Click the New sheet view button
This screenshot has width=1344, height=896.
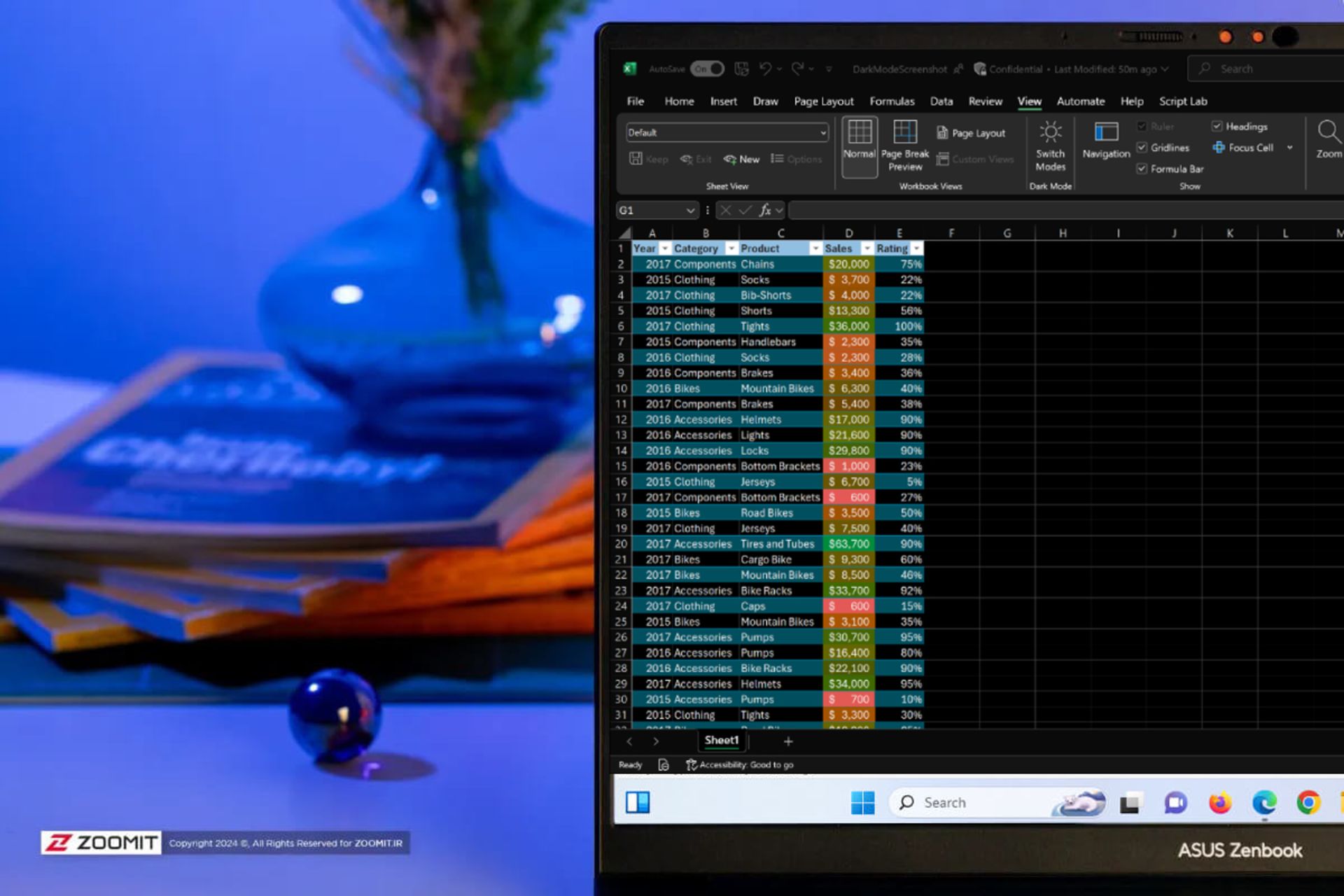pyautogui.click(x=742, y=160)
